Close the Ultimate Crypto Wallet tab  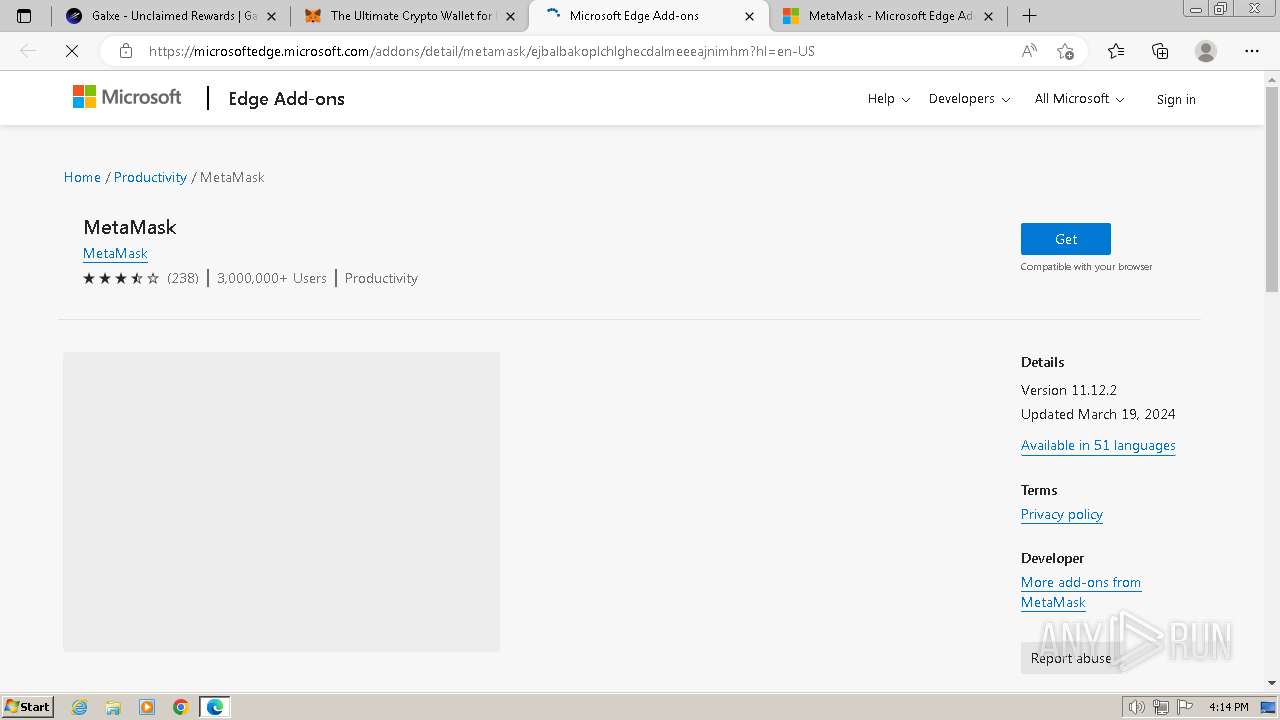point(511,16)
